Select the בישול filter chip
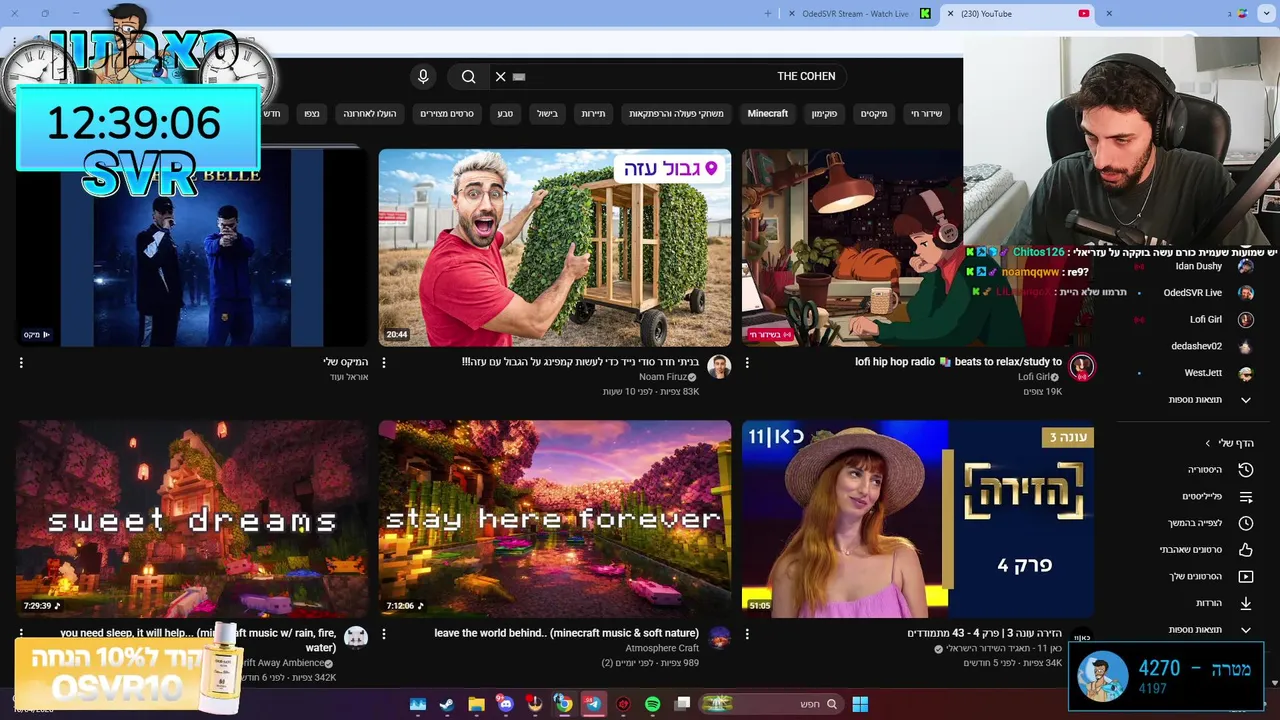The height and width of the screenshot is (720, 1280). (x=547, y=114)
